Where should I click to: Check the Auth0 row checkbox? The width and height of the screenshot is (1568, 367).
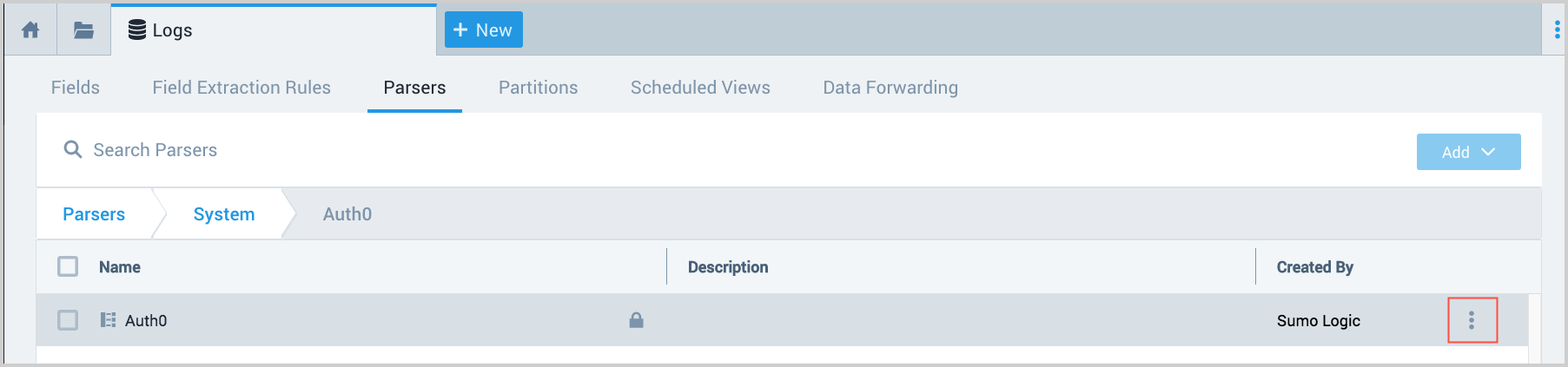coord(68,320)
